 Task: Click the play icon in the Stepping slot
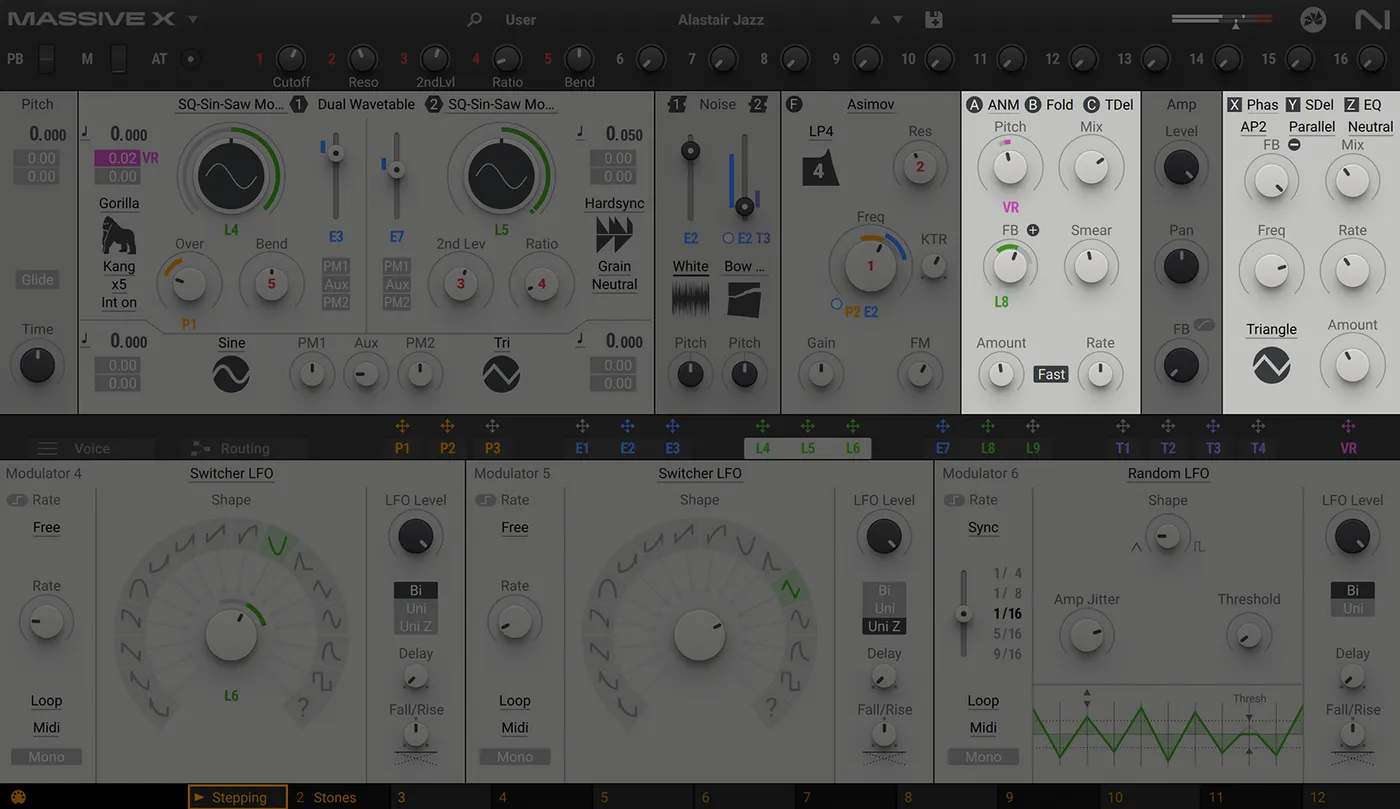pos(199,797)
